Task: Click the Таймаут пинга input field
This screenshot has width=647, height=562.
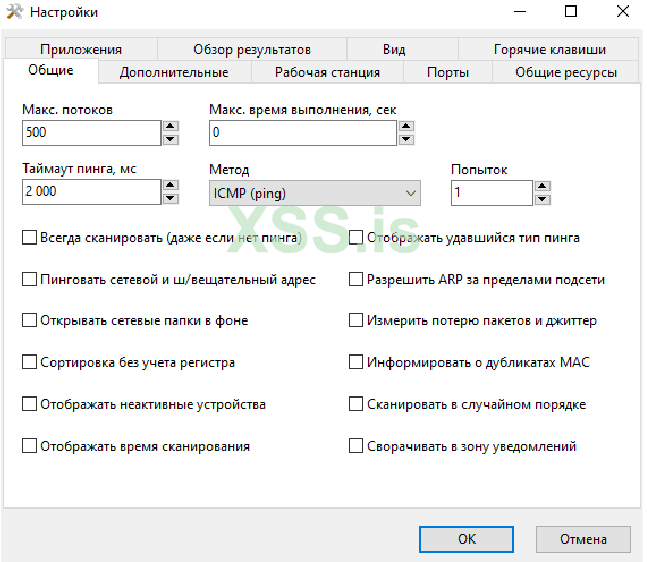Action: 92,192
